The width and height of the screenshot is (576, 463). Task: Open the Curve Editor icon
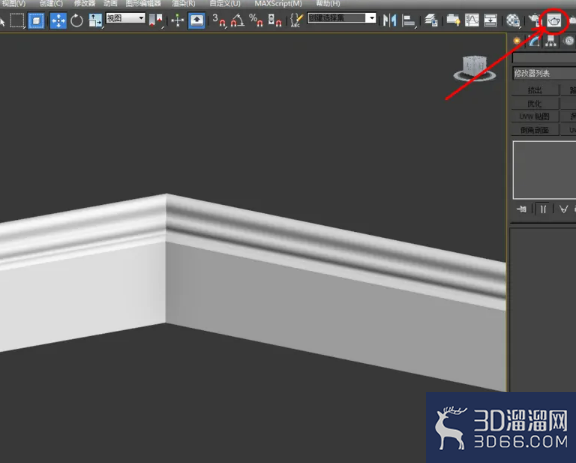(x=472, y=20)
